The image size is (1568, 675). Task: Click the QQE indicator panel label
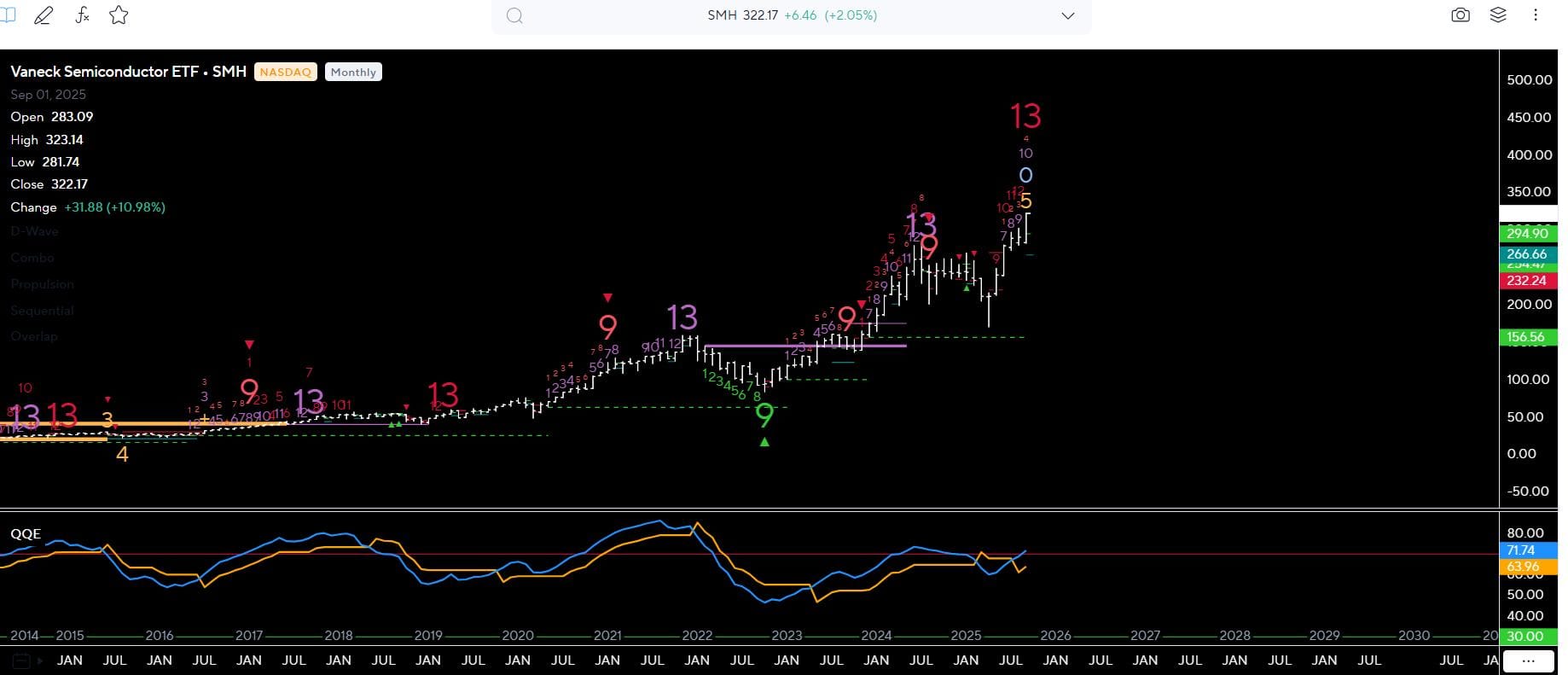click(26, 534)
